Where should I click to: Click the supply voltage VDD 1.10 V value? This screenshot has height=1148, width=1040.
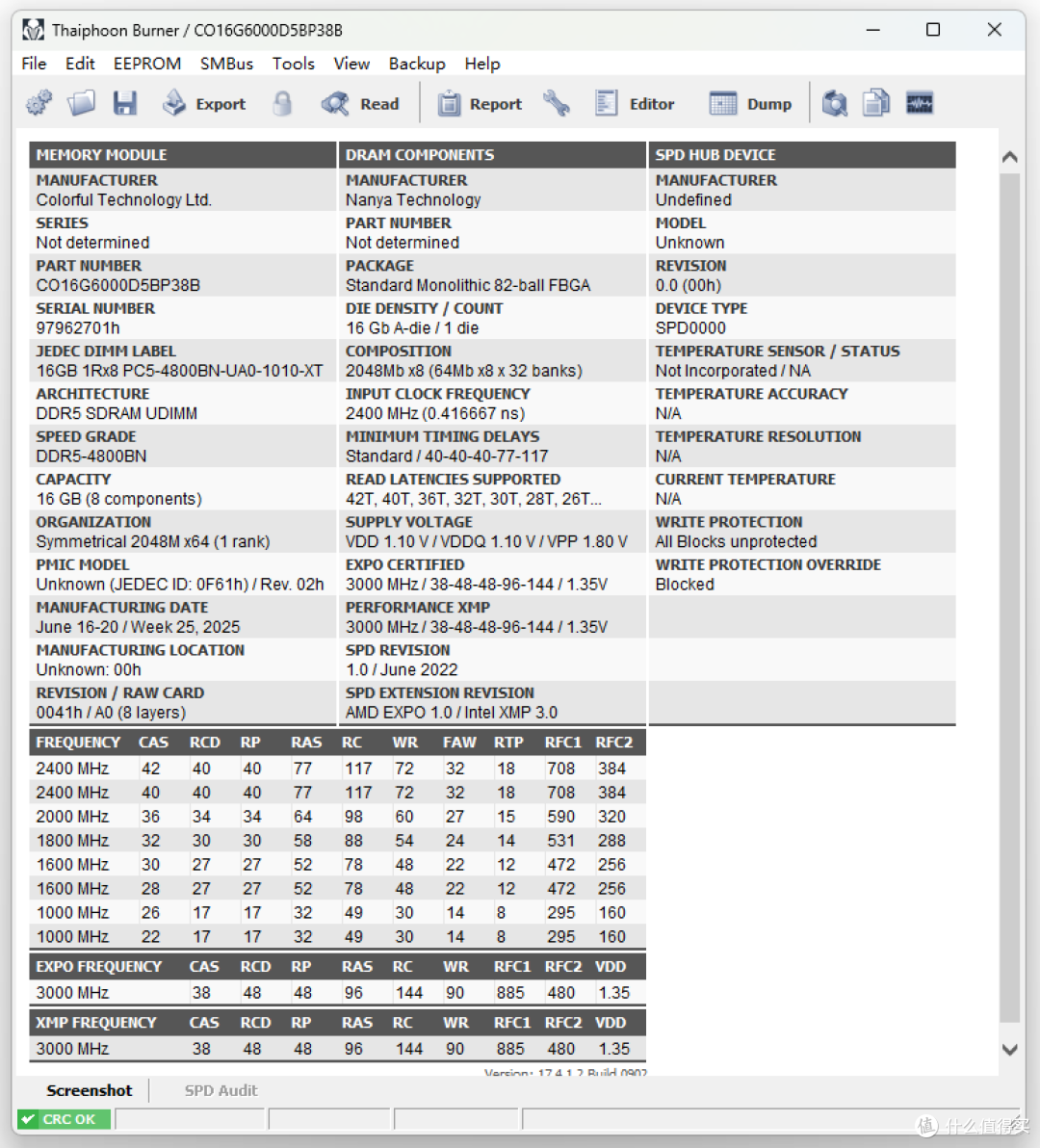click(486, 541)
